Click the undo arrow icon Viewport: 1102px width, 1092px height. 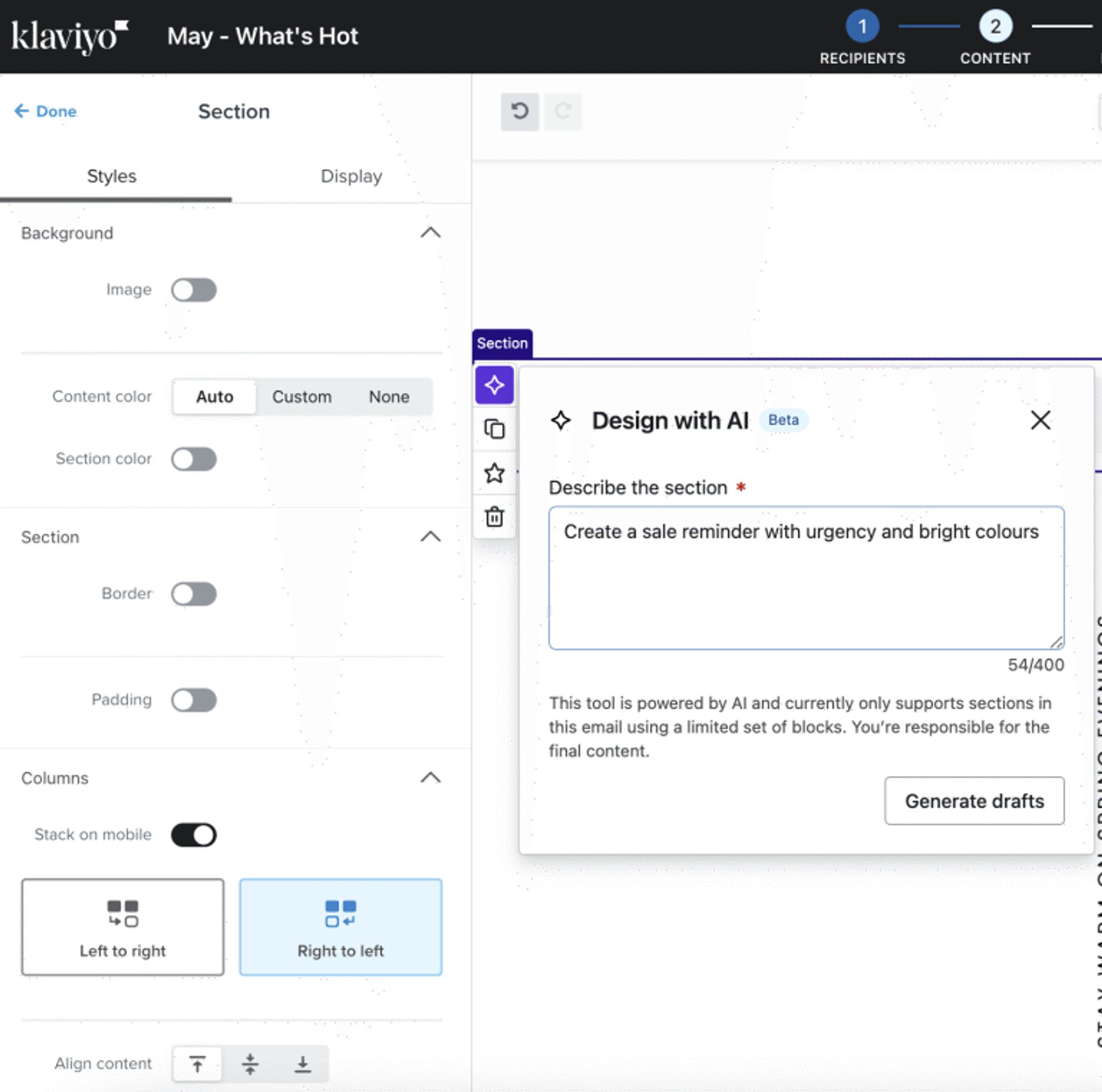tap(519, 111)
